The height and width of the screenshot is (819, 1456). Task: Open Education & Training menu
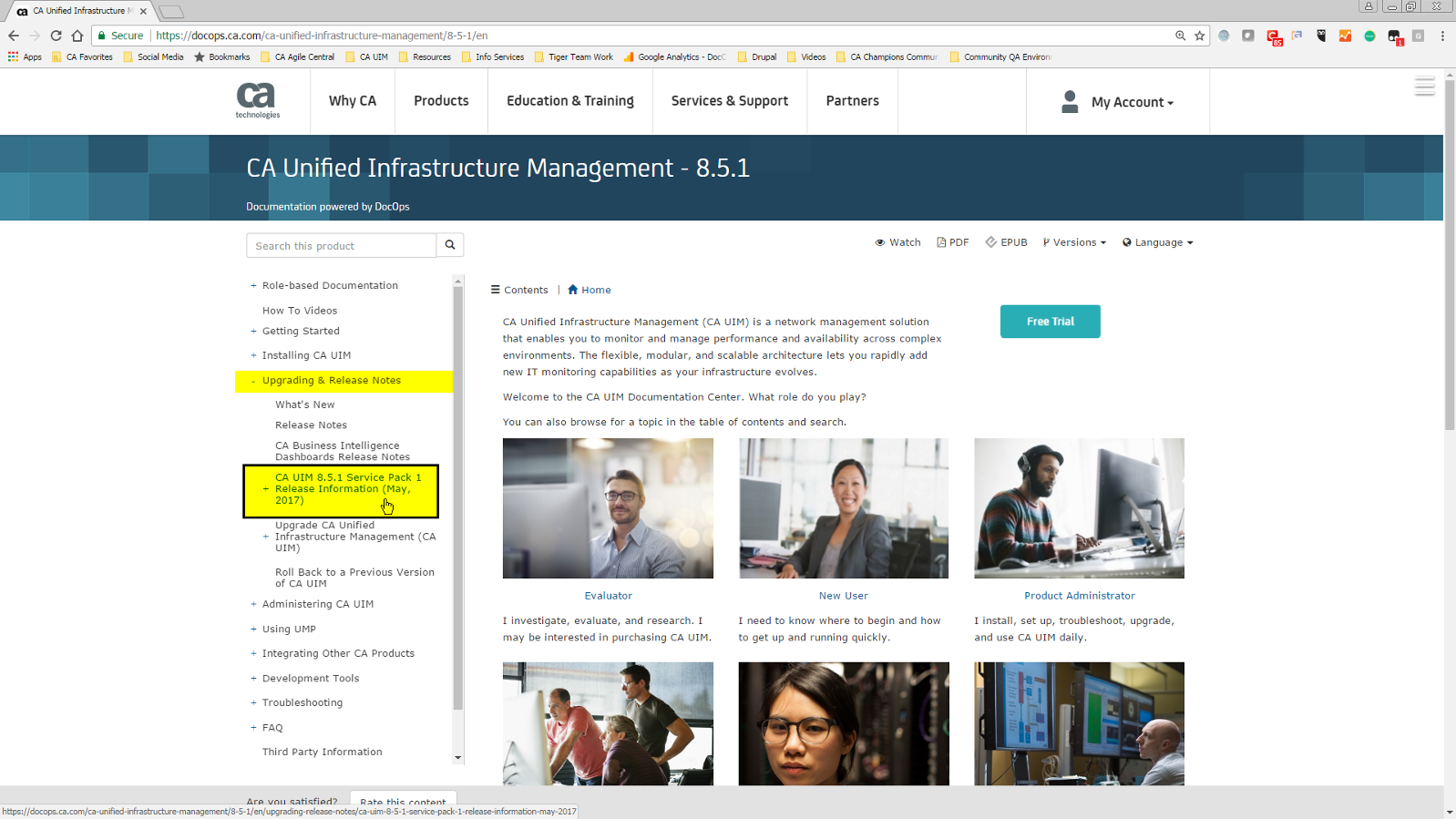[570, 101]
